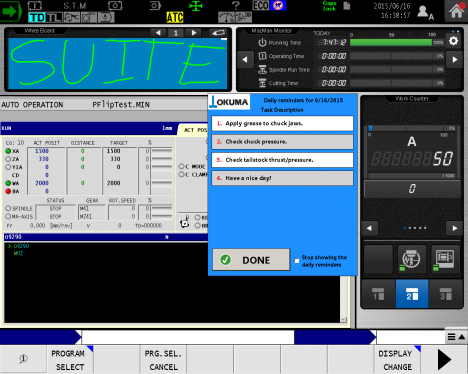Click the yellow ATC indicator
The width and height of the screenshot is (468, 374).
coord(175,17)
